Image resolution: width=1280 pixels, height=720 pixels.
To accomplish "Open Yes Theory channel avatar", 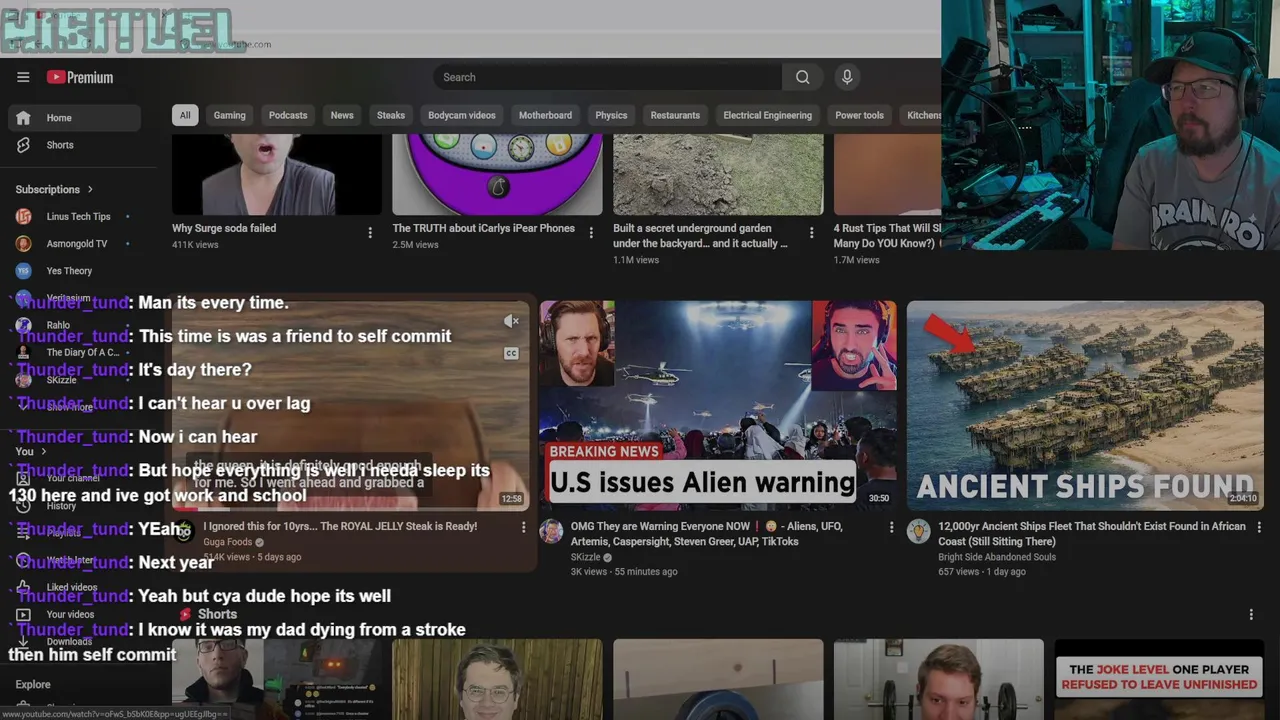I will tap(24, 270).
